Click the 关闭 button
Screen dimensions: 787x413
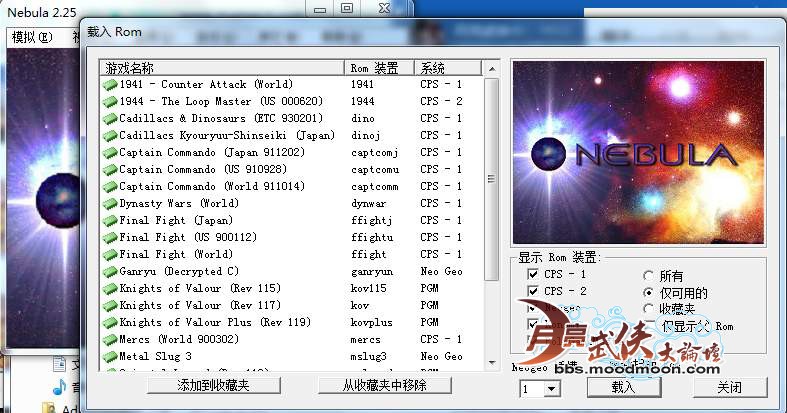coord(730,387)
